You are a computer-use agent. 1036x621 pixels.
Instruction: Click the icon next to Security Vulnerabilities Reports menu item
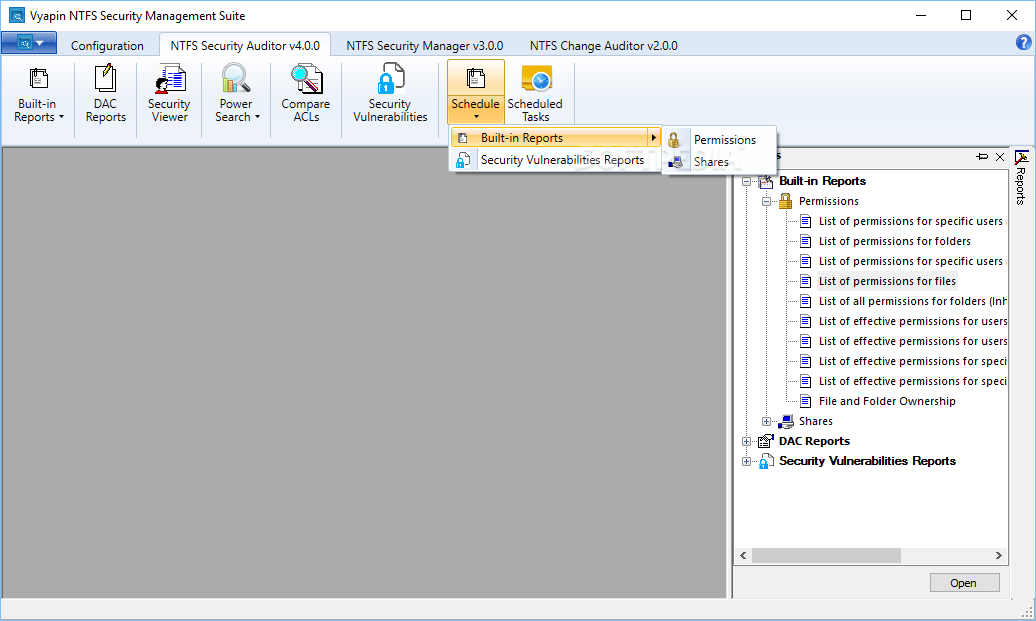coord(463,160)
